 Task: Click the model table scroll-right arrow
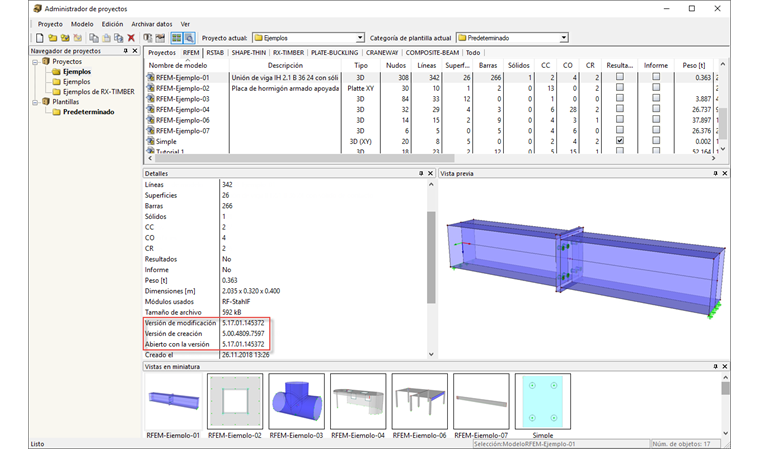(713, 159)
